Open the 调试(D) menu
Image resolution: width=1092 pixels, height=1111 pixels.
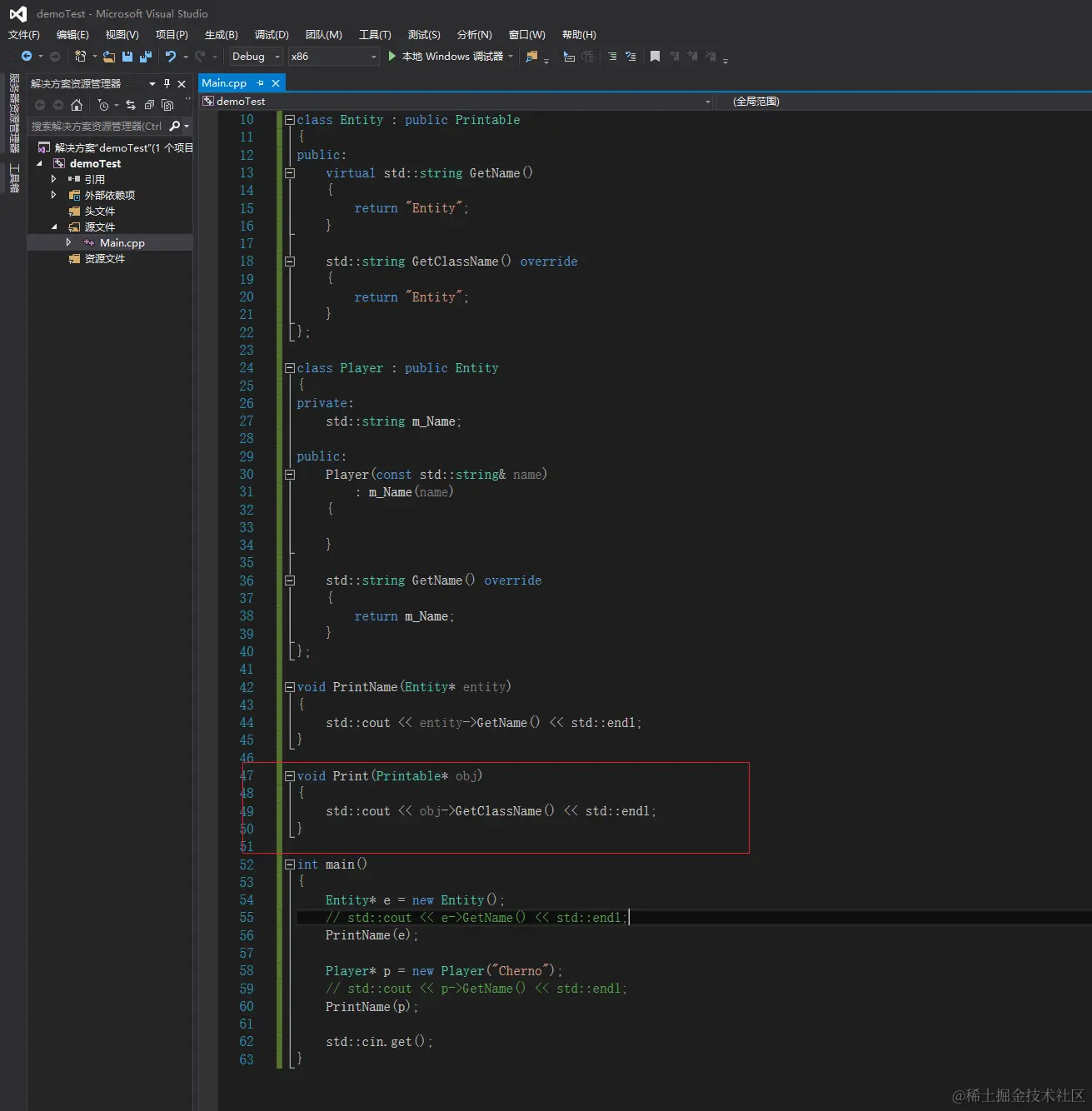coord(272,34)
